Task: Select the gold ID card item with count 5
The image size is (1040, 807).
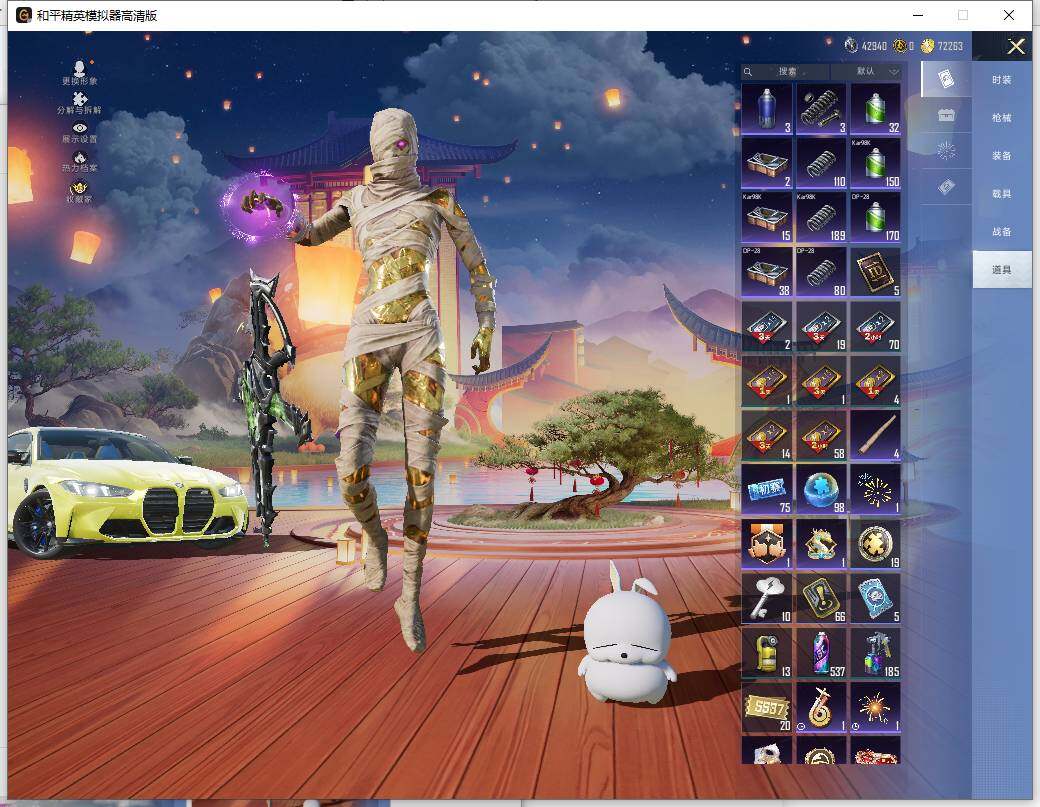Action: tap(876, 272)
